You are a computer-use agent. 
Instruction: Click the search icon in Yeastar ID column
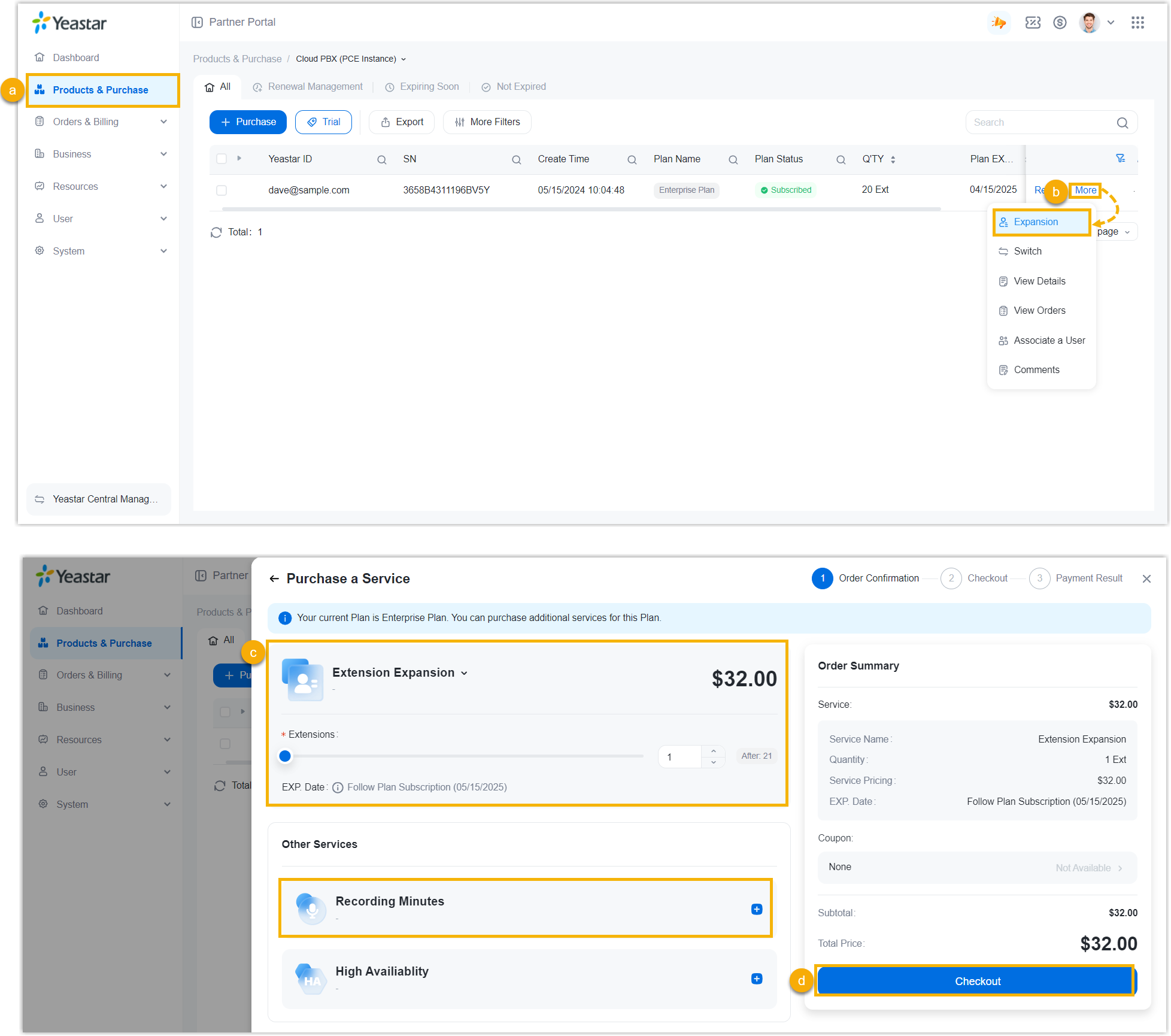coord(381,160)
